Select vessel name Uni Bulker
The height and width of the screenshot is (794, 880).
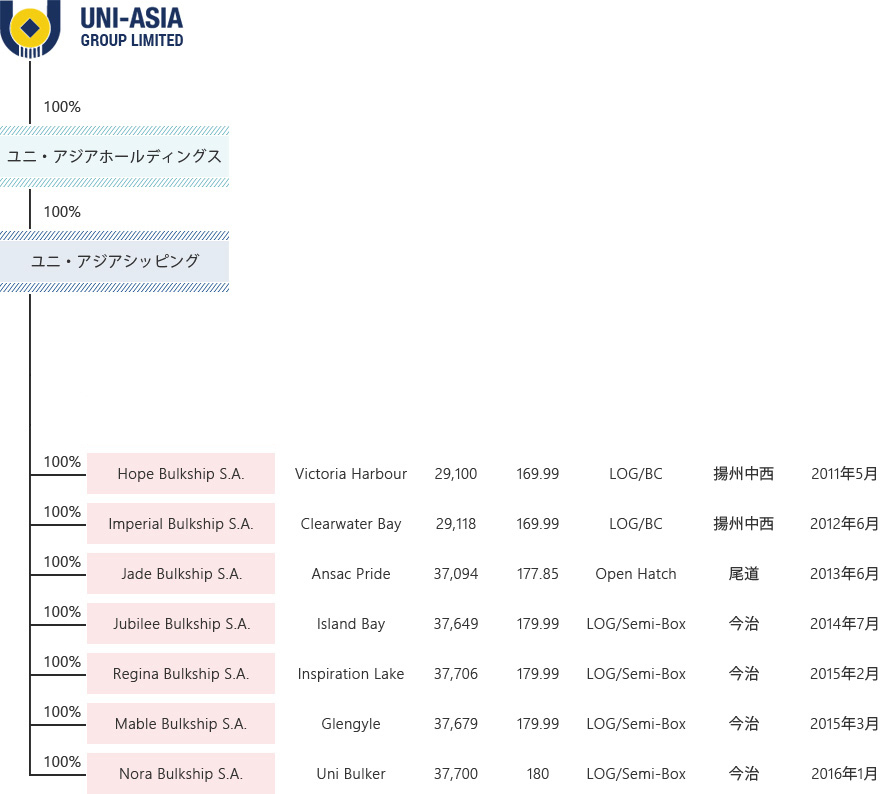pyautogui.click(x=351, y=773)
